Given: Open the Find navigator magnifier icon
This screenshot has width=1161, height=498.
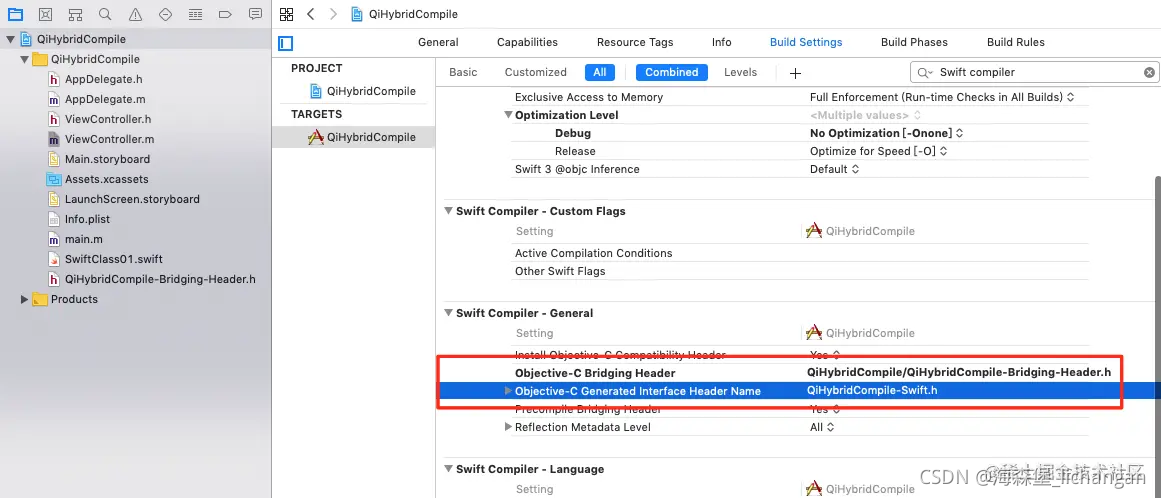Looking at the screenshot, I should click(x=105, y=14).
